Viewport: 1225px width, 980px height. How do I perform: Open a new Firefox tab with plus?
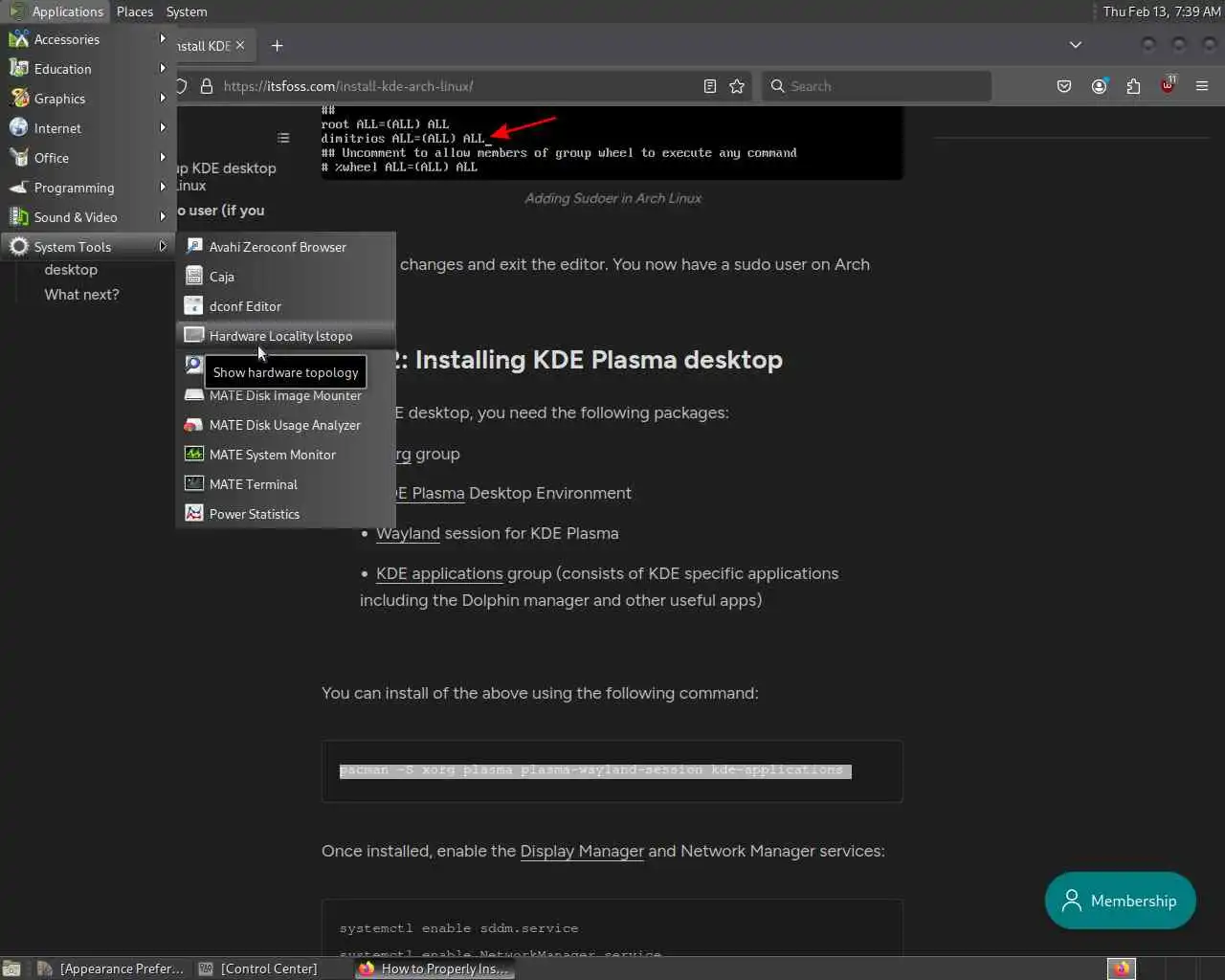tap(277, 46)
